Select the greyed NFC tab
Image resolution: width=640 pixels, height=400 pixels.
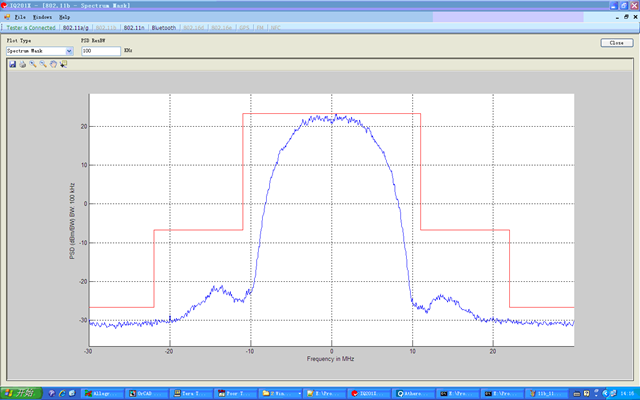276,28
